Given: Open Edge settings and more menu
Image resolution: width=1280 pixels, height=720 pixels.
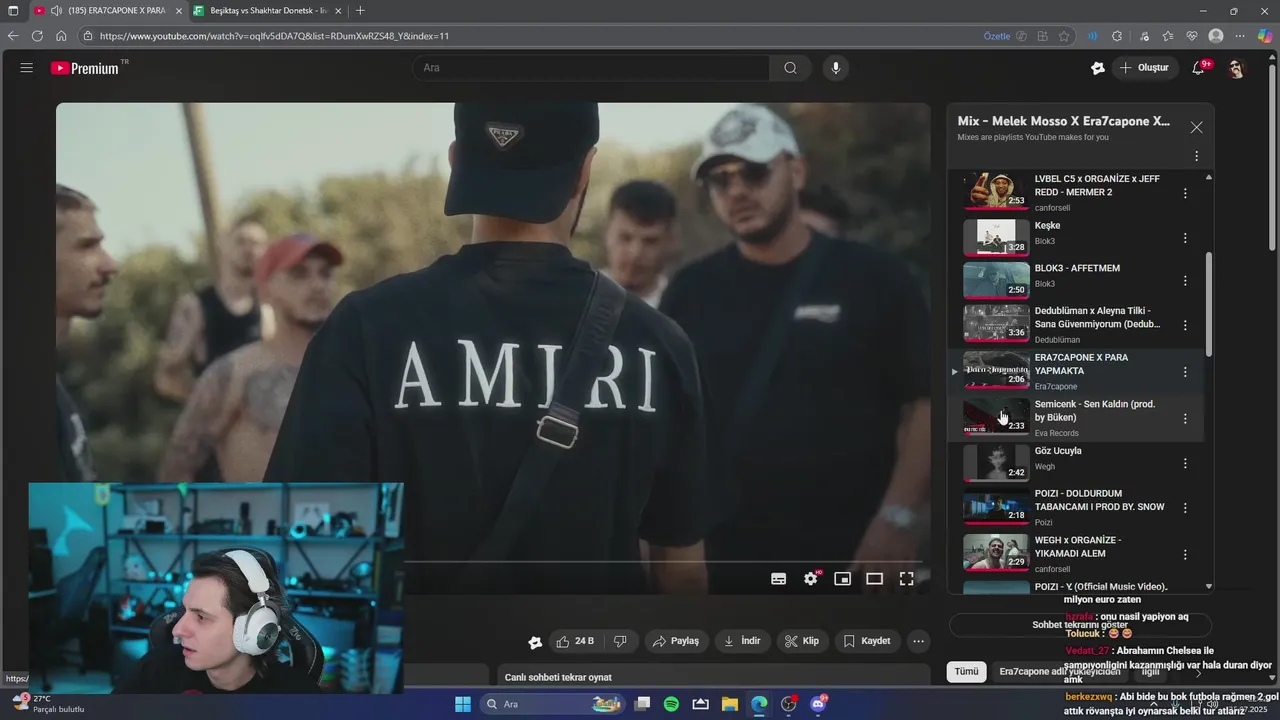Looking at the screenshot, I should (1240, 36).
